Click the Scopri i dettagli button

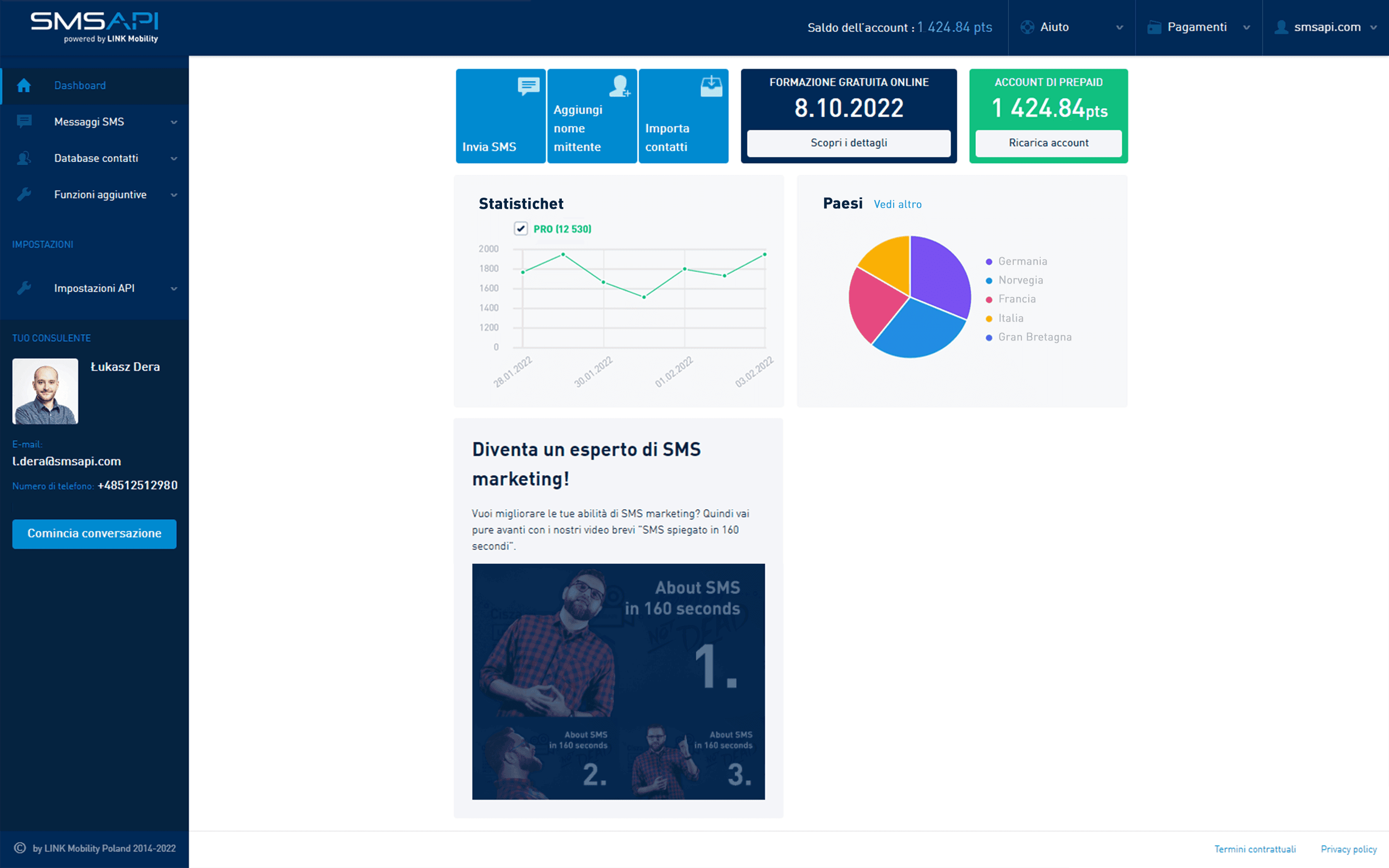[x=848, y=143]
